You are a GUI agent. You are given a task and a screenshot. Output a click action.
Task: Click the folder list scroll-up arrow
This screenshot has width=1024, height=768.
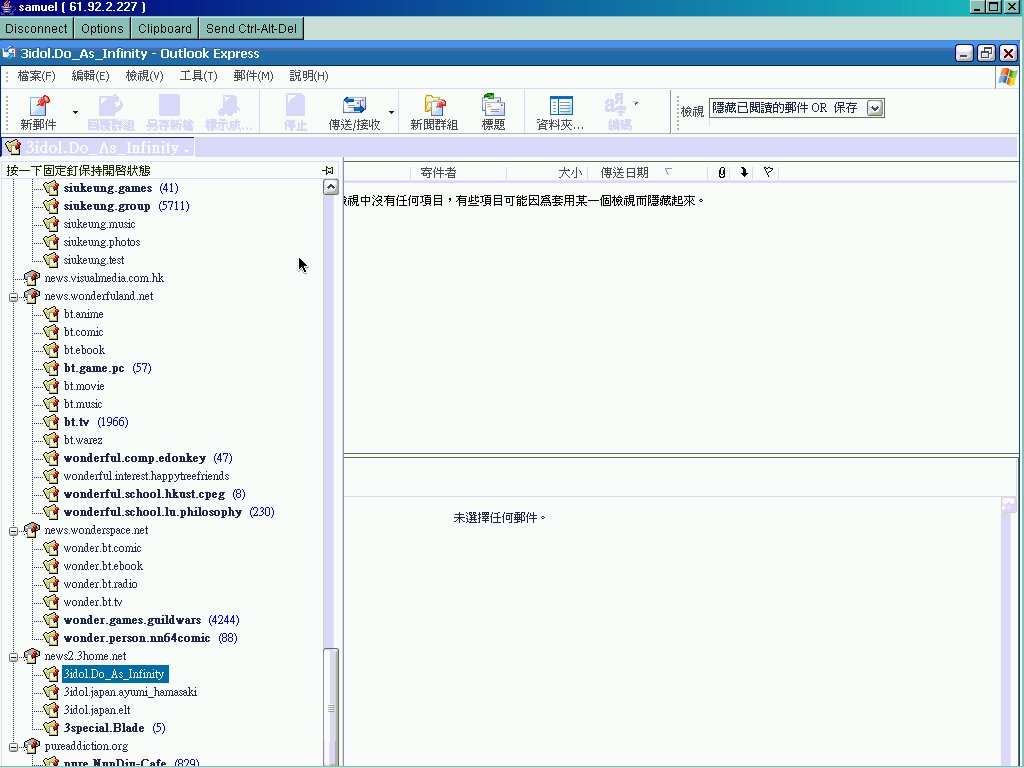click(331, 187)
